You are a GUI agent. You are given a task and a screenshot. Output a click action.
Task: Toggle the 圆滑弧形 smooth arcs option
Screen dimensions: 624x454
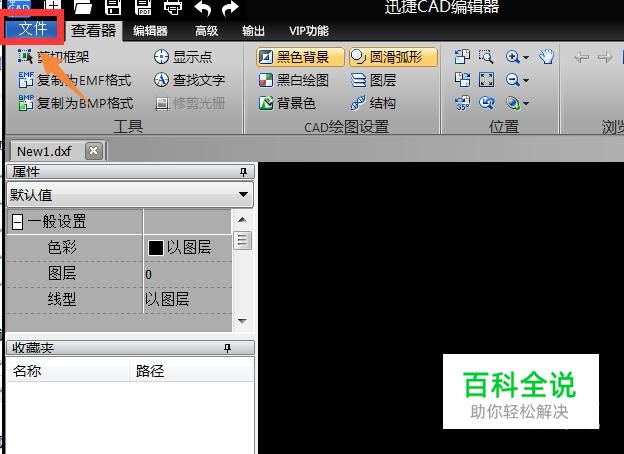pyautogui.click(x=393, y=57)
